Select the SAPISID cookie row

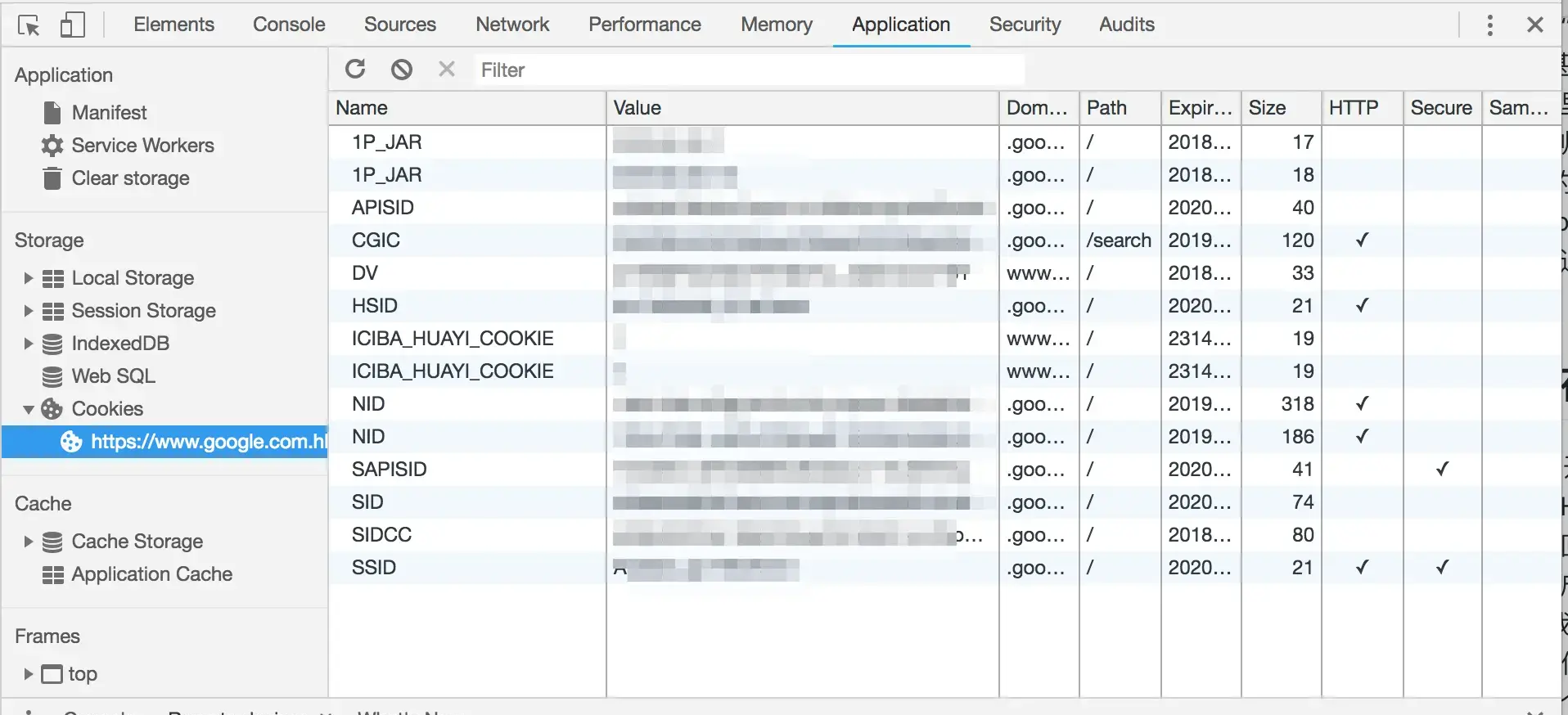(x=390, y=470)
